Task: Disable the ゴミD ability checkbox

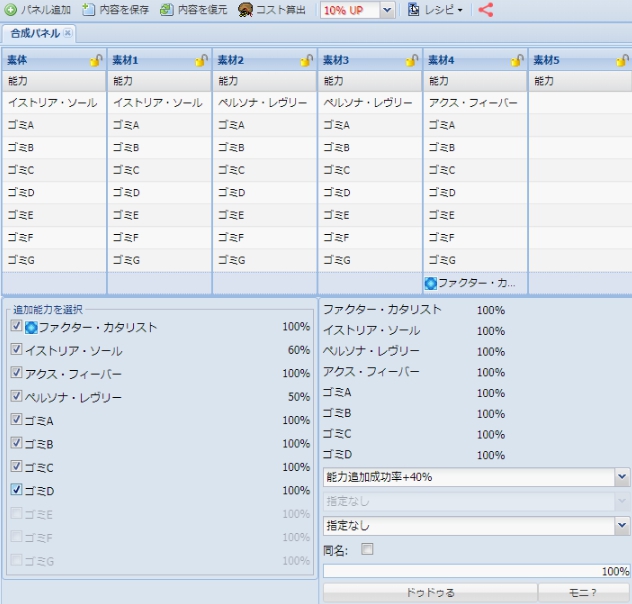Action: (16, 490)
